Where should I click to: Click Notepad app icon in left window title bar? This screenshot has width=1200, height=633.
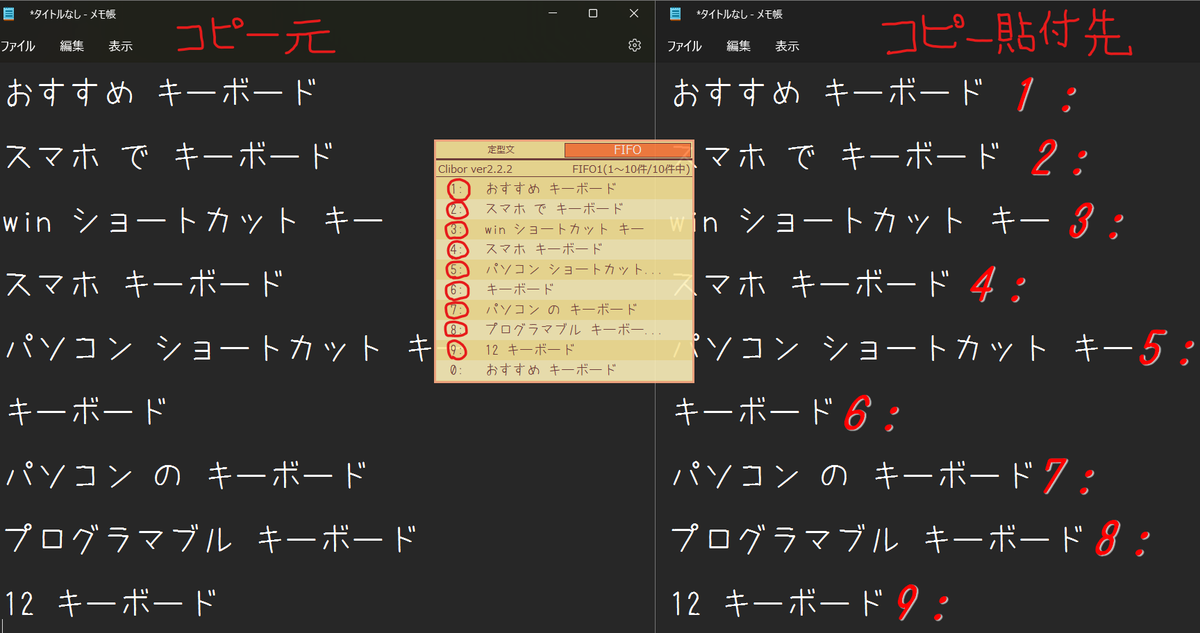click(8, 13)
